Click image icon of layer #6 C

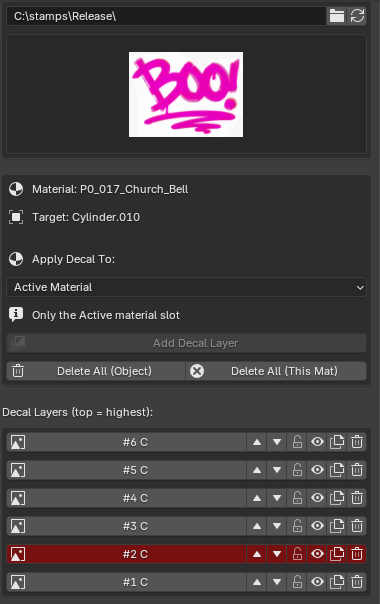coord(18,442)
